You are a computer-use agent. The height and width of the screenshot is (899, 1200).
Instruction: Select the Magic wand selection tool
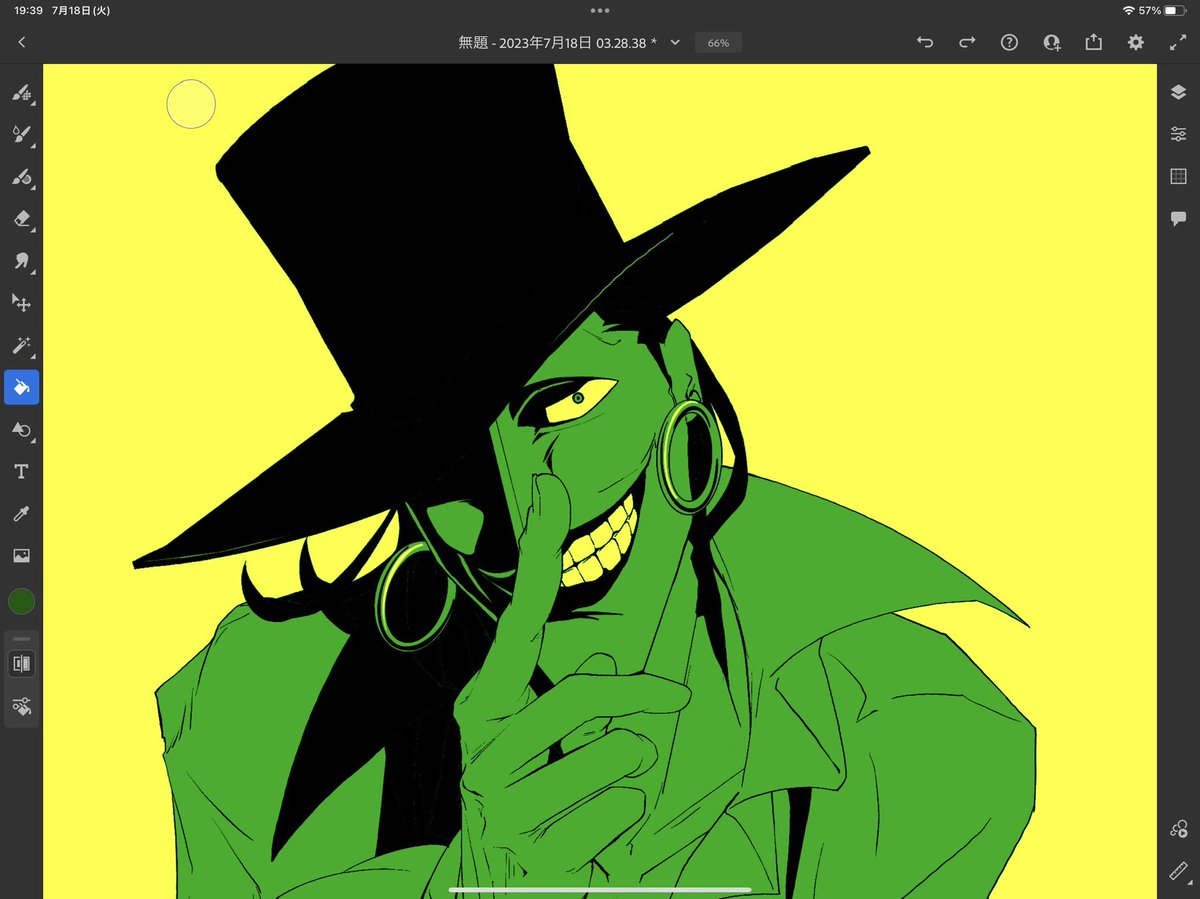pos(21,345)
